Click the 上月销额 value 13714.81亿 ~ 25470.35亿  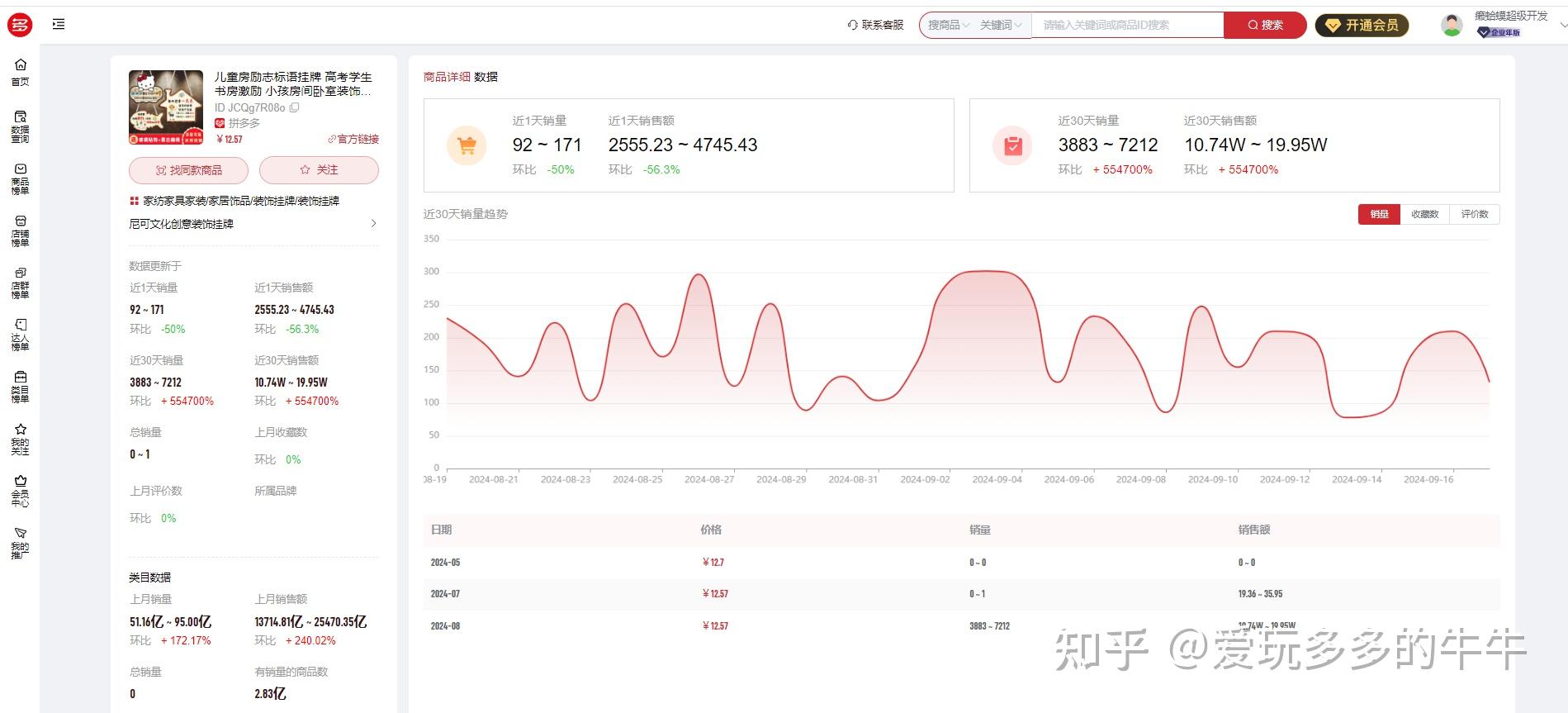310,622
